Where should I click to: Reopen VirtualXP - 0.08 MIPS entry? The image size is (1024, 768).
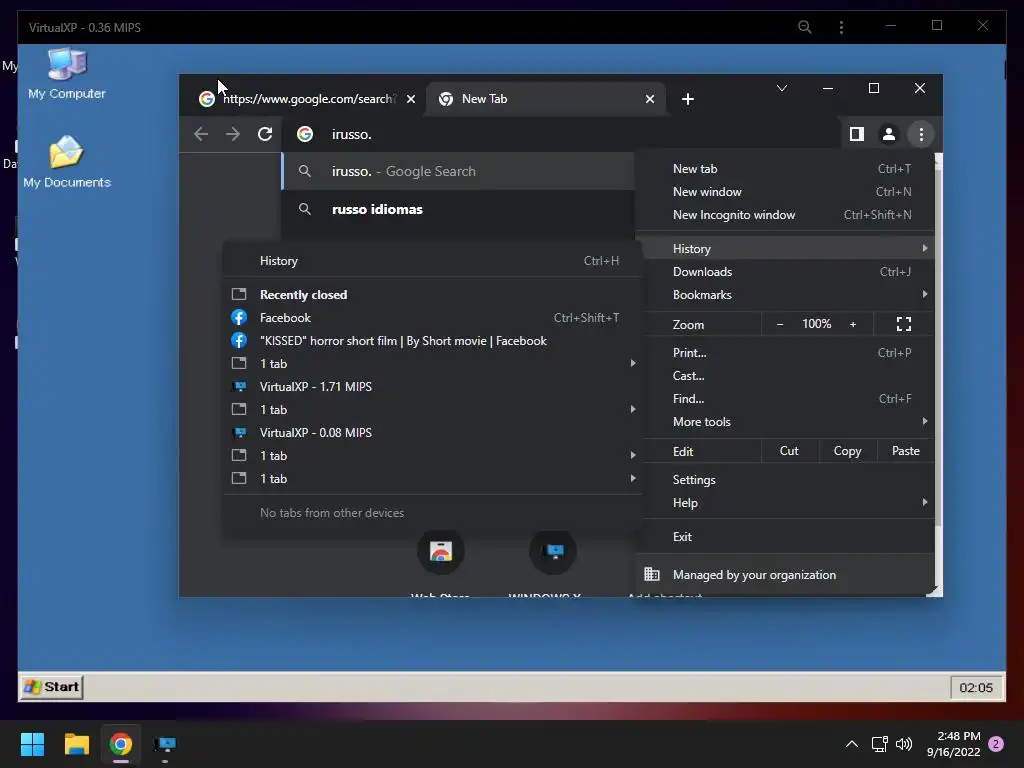(x=432, y=433)
